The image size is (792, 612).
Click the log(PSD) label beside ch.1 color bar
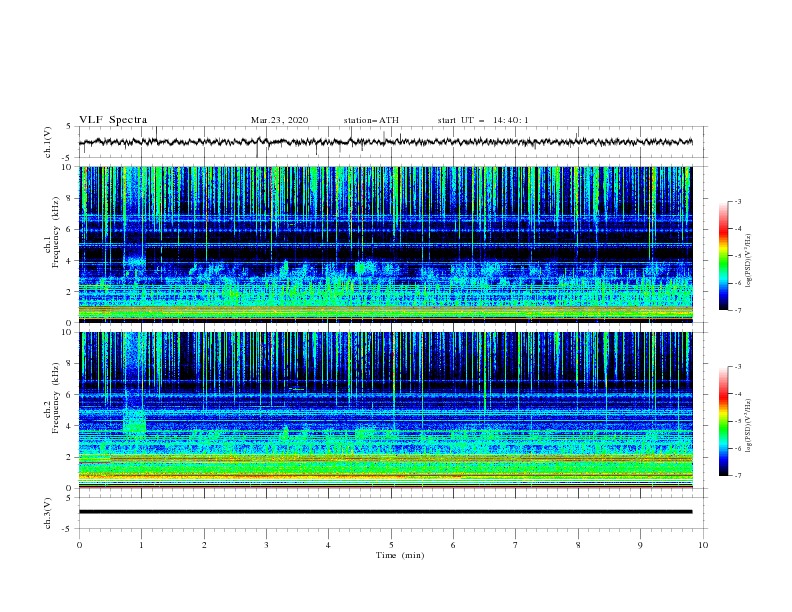coord(749,261)
